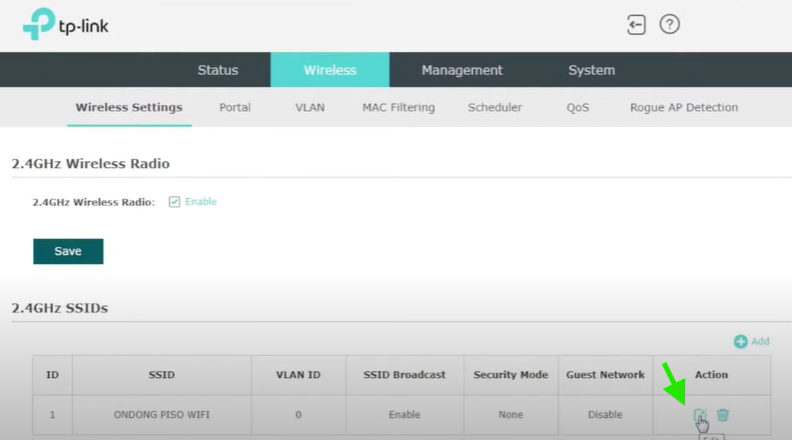792x440 pixels.
Task: Click the ONDONG PISO WIFI table row
Action: coord(161,415)
